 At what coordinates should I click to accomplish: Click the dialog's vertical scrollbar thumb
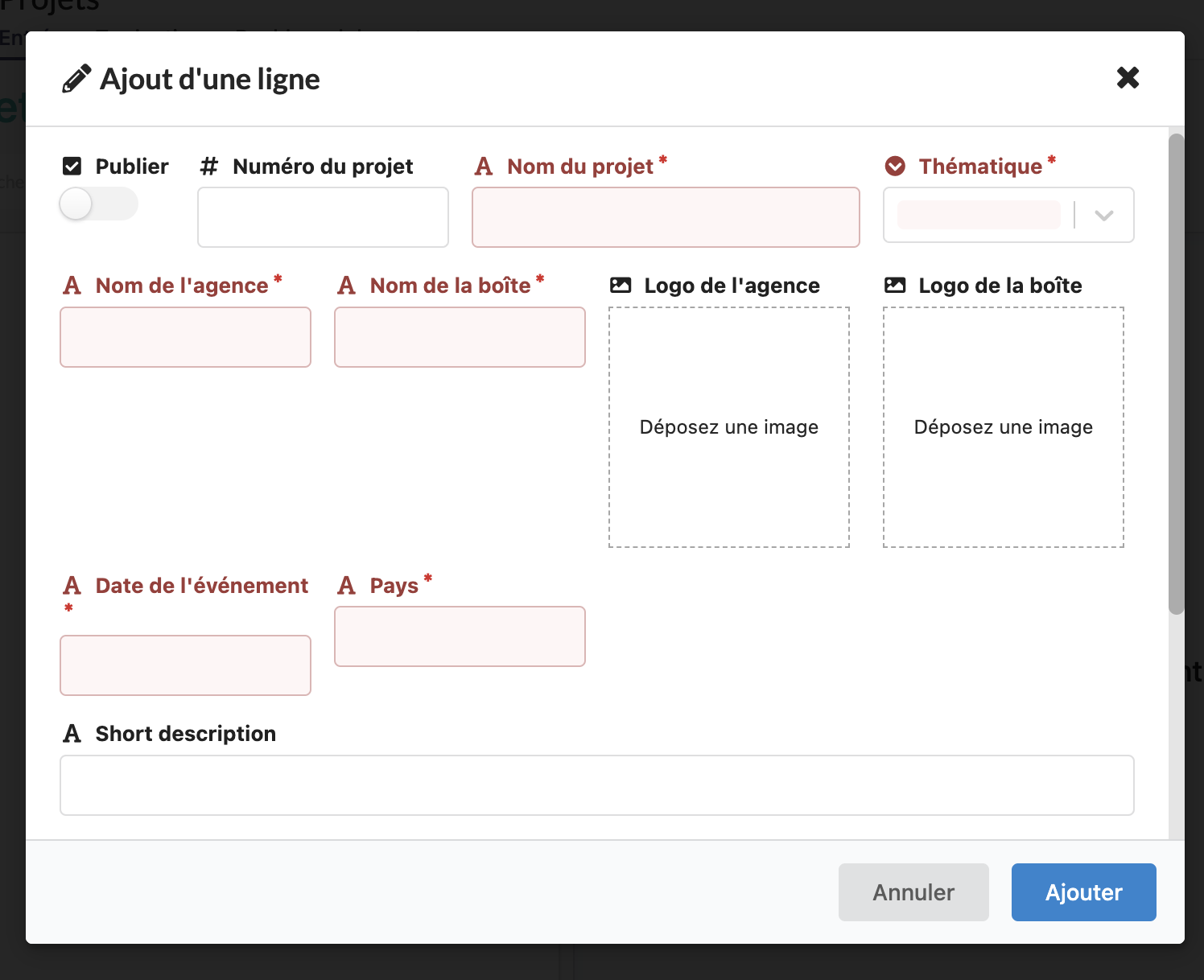click(x=1177, y=374)
